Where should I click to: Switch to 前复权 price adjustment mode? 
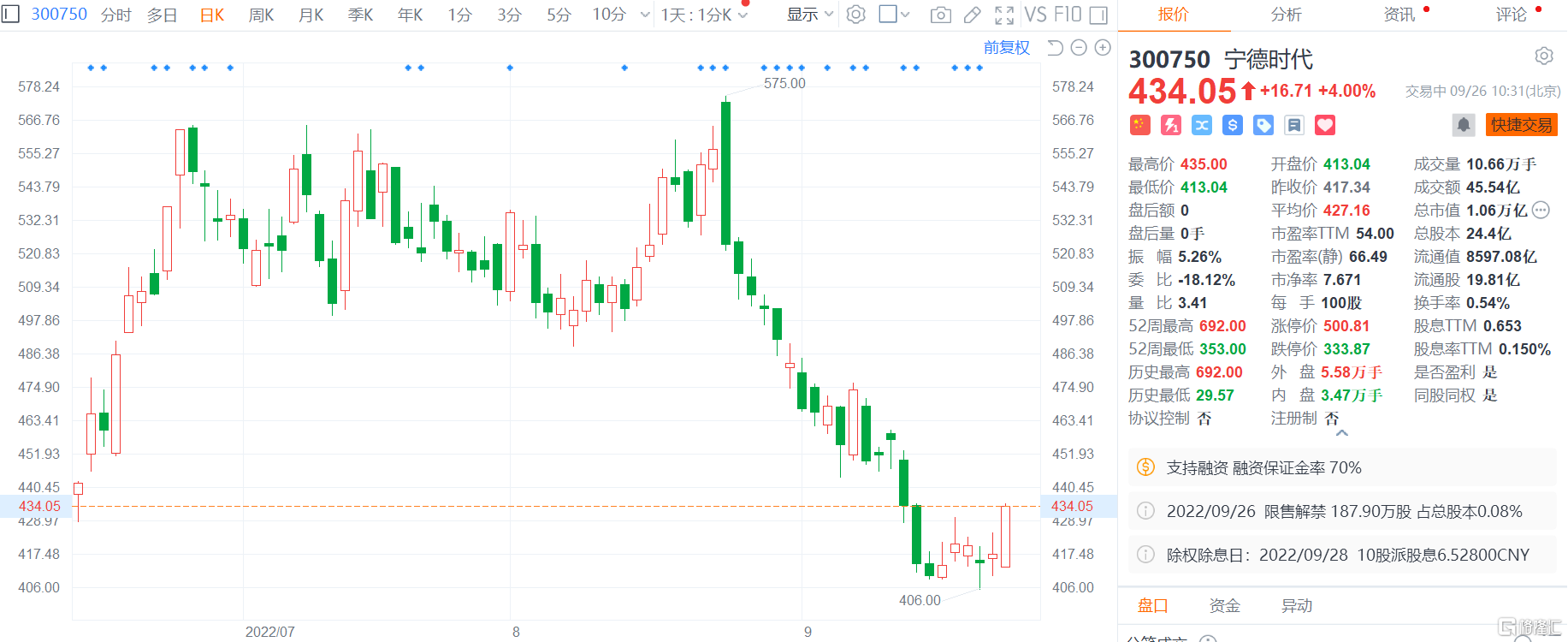click(1007, 48)
